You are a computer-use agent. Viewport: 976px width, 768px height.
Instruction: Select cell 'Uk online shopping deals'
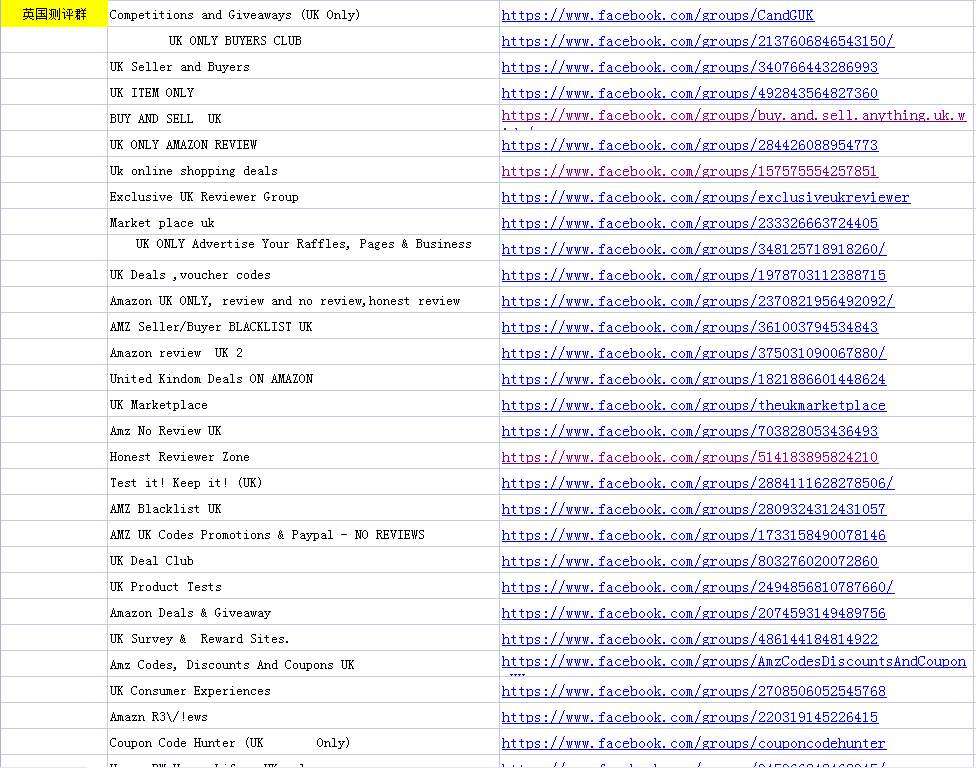click(x=303, y=170)
